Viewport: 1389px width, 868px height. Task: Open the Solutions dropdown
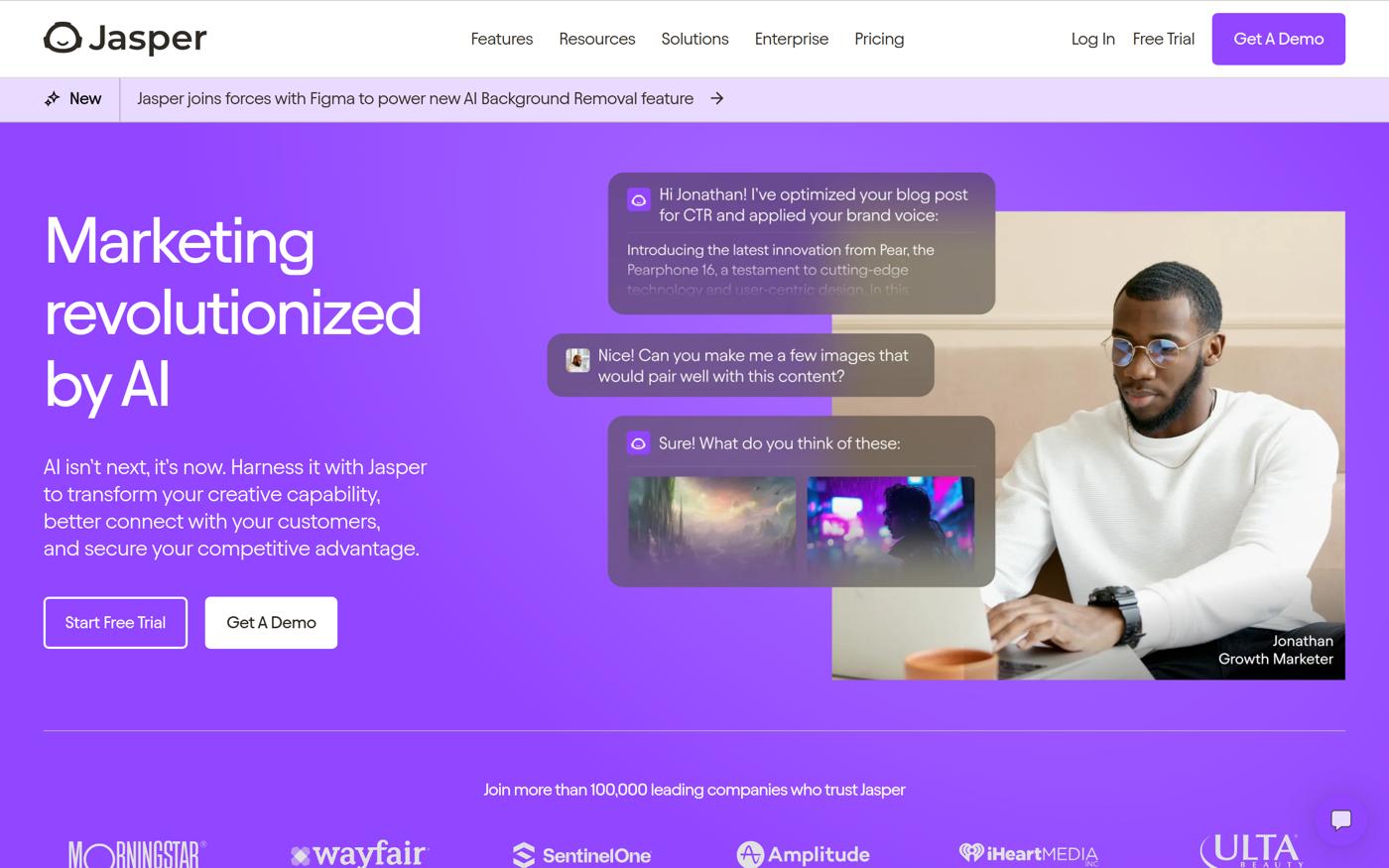(694, 39)
